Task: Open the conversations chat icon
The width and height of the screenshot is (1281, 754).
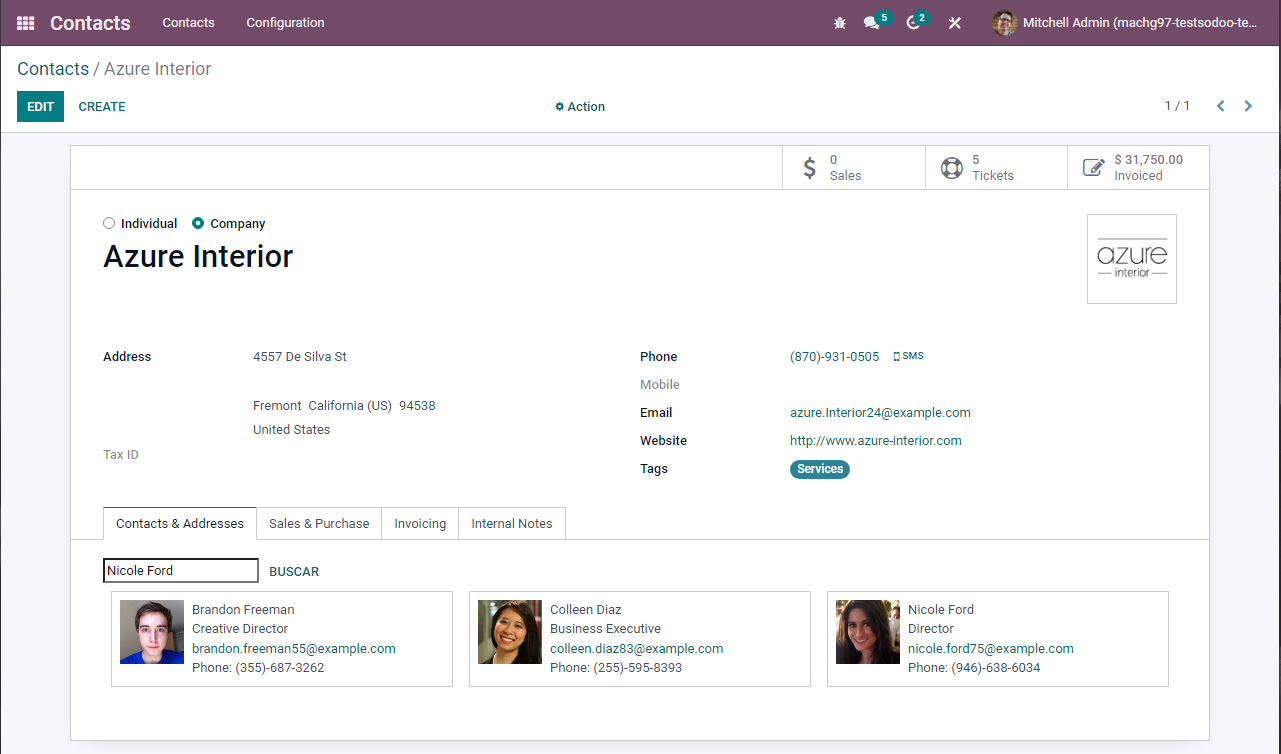Action: pyautogui.click(x=871, y=23)
